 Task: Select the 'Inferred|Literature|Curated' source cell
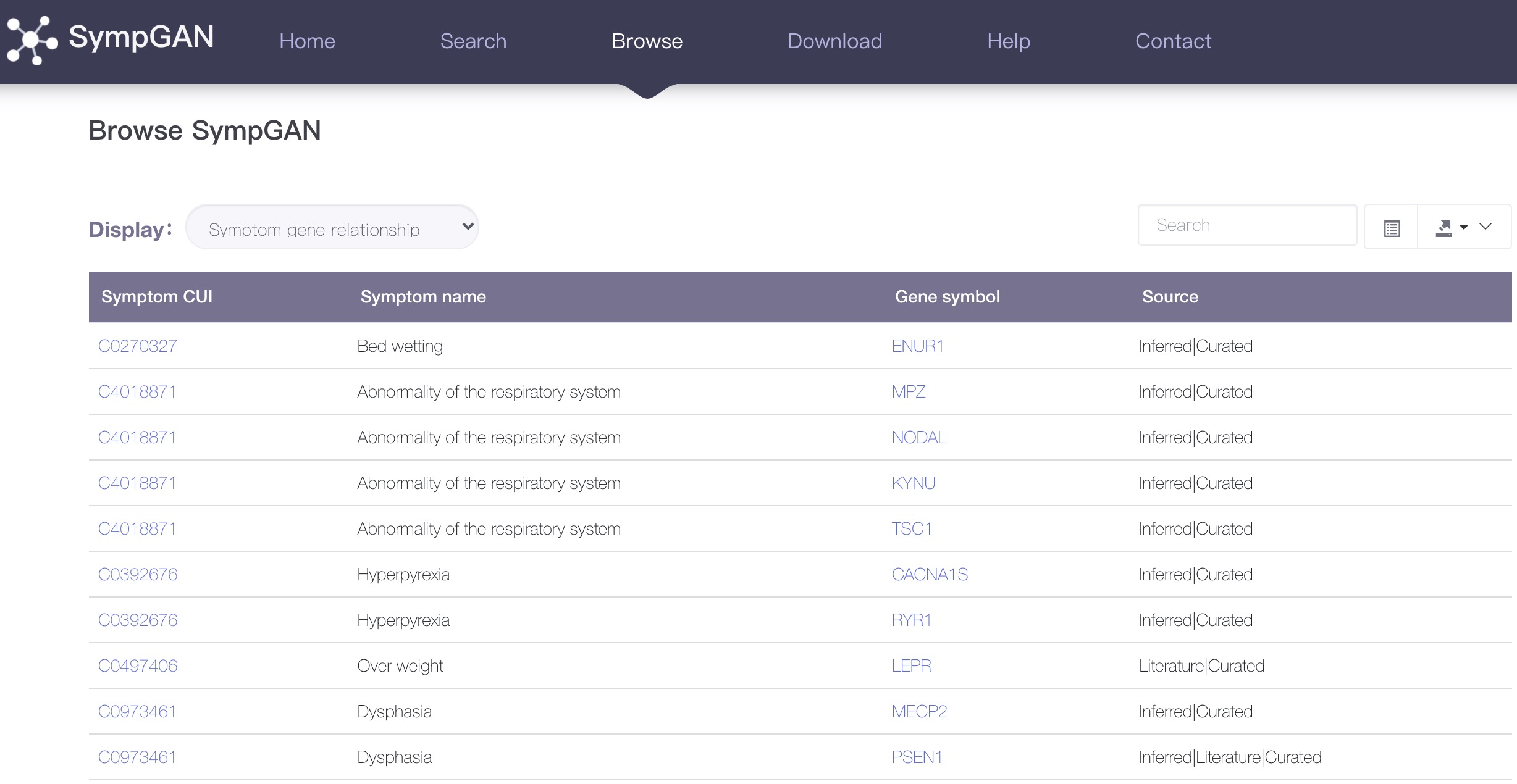(1230, 757)
